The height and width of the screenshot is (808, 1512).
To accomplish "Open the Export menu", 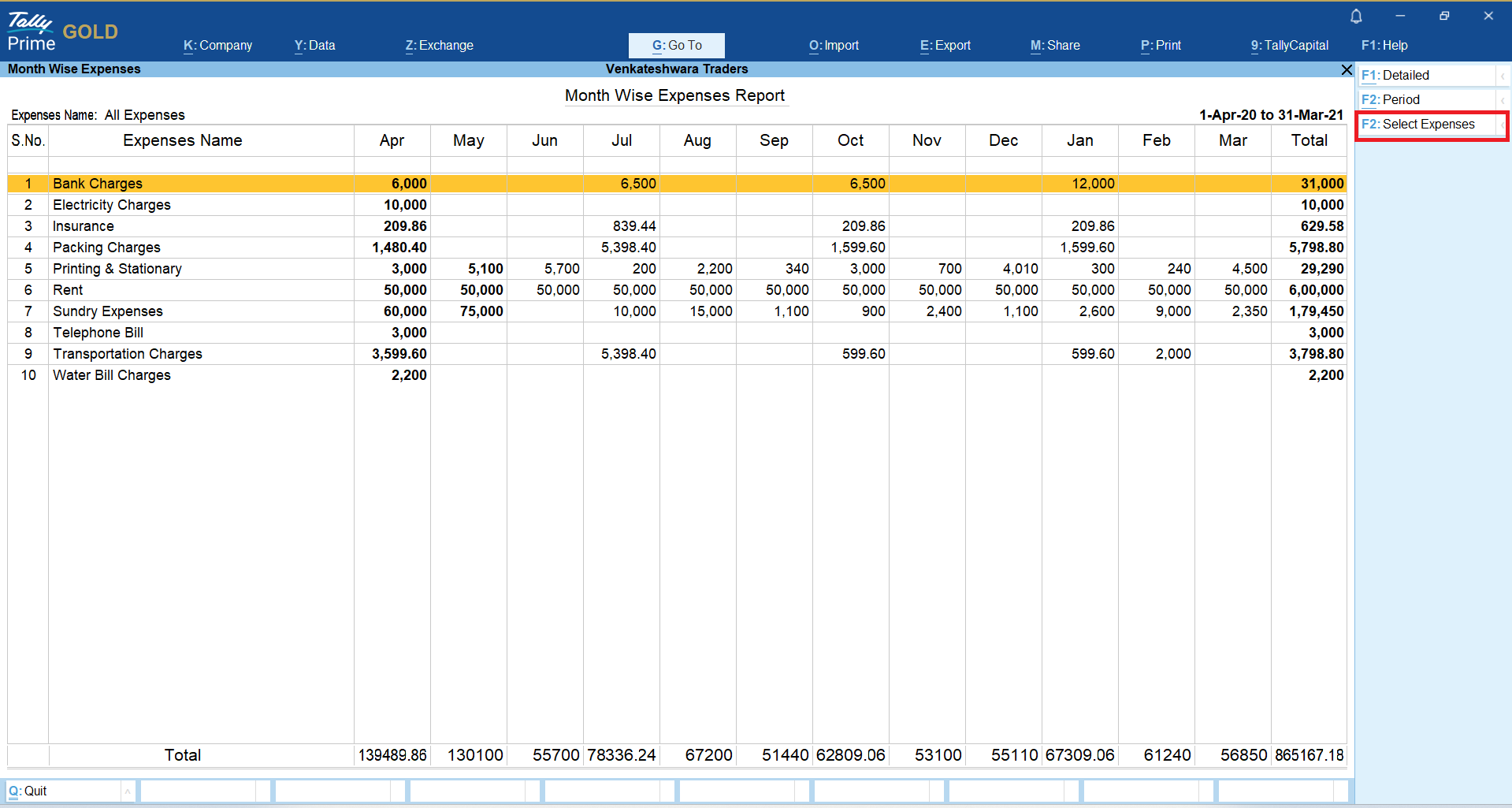I will click(x=945, y=46).
